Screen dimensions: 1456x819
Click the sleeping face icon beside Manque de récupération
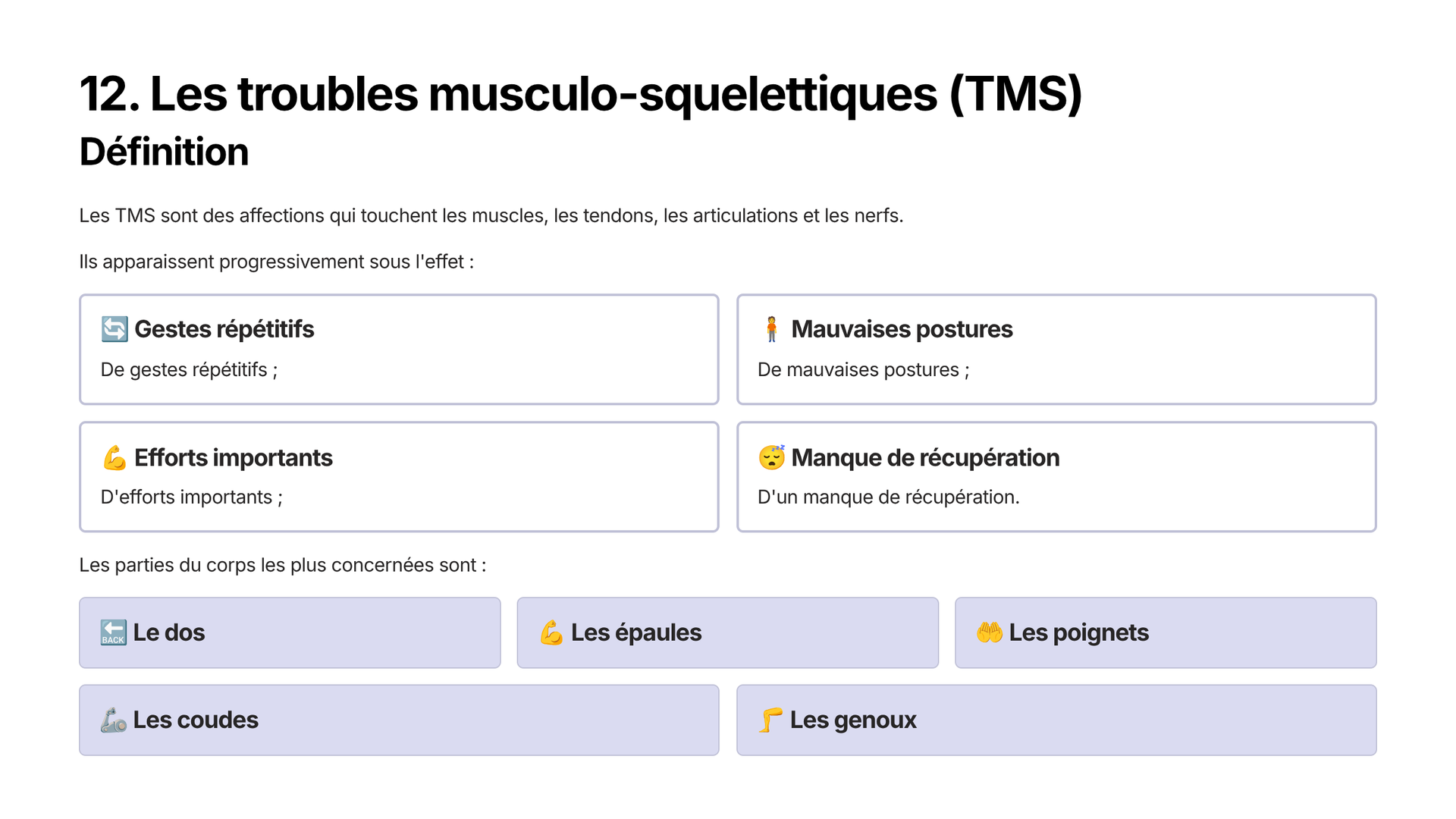(x=771, y=457)
